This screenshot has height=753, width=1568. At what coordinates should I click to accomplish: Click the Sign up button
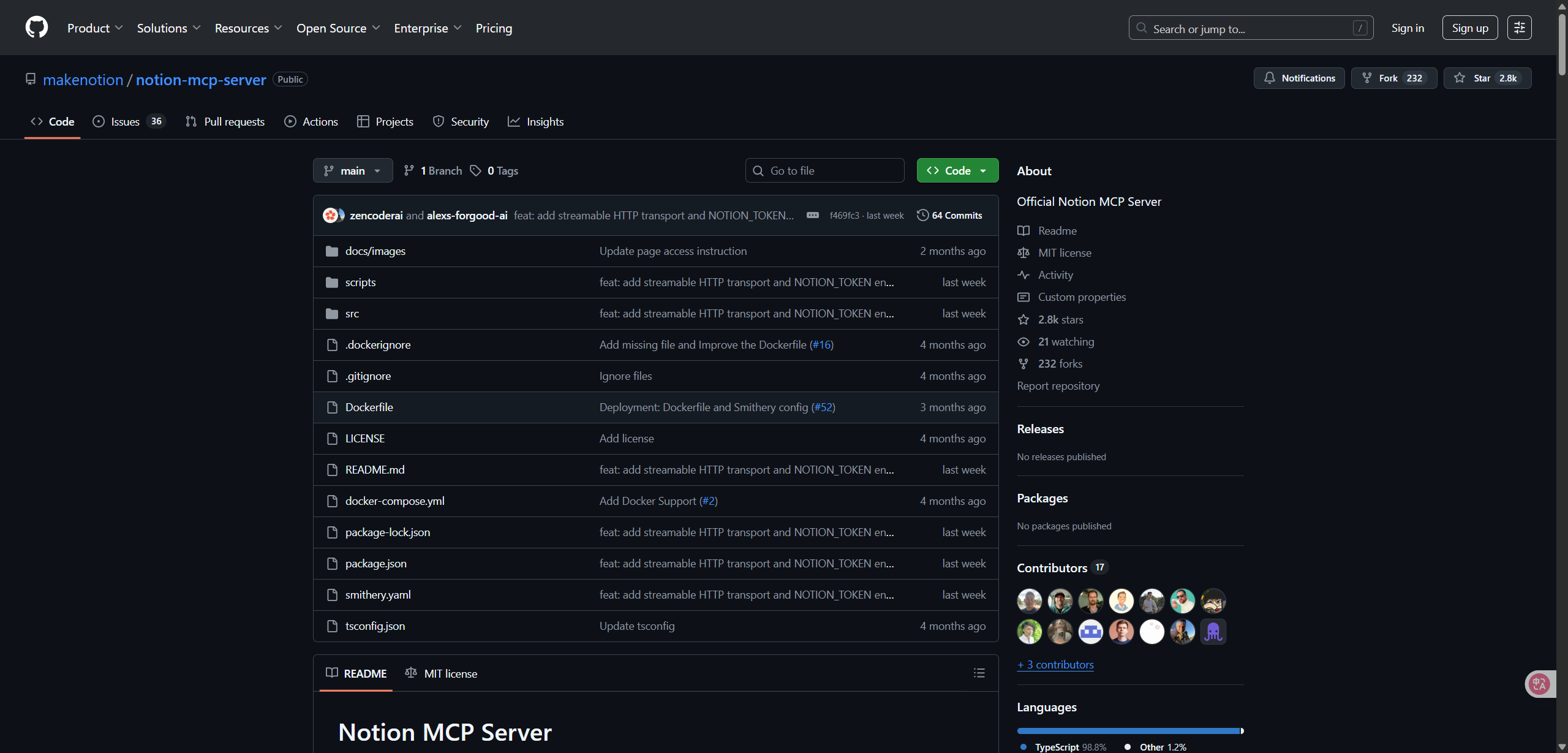pos(1470,28)
